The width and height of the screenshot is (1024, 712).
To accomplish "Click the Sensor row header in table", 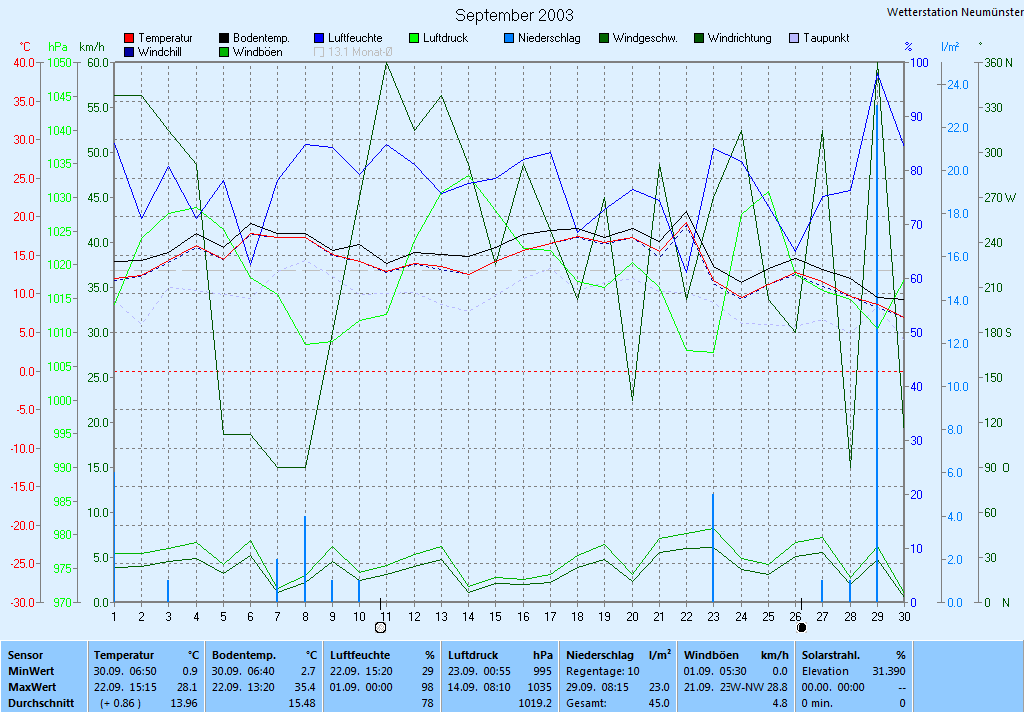I will tap(25, 655).
